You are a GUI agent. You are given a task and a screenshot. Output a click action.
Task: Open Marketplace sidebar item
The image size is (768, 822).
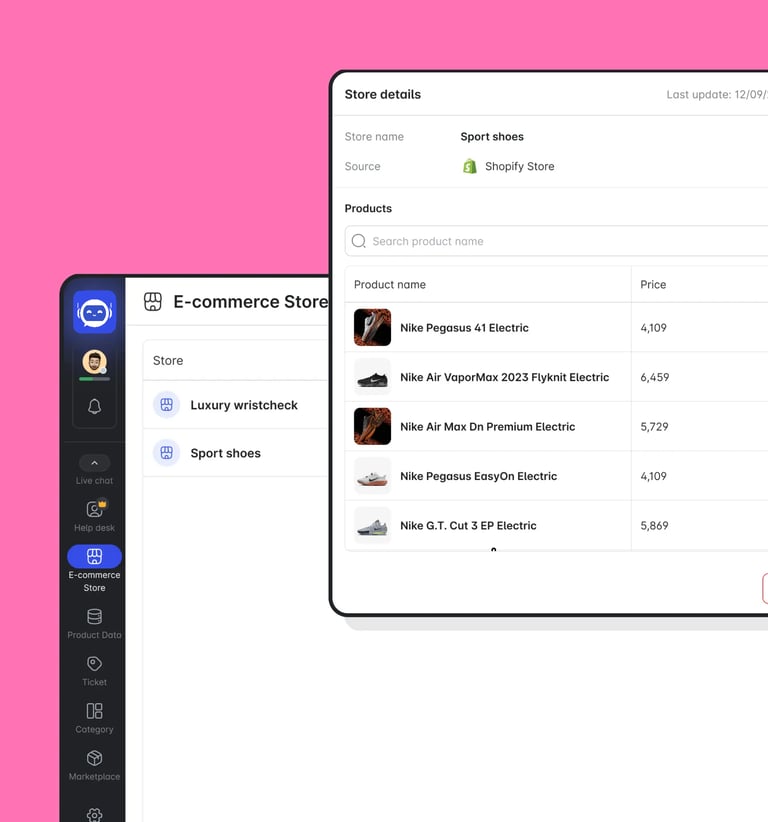94,765
